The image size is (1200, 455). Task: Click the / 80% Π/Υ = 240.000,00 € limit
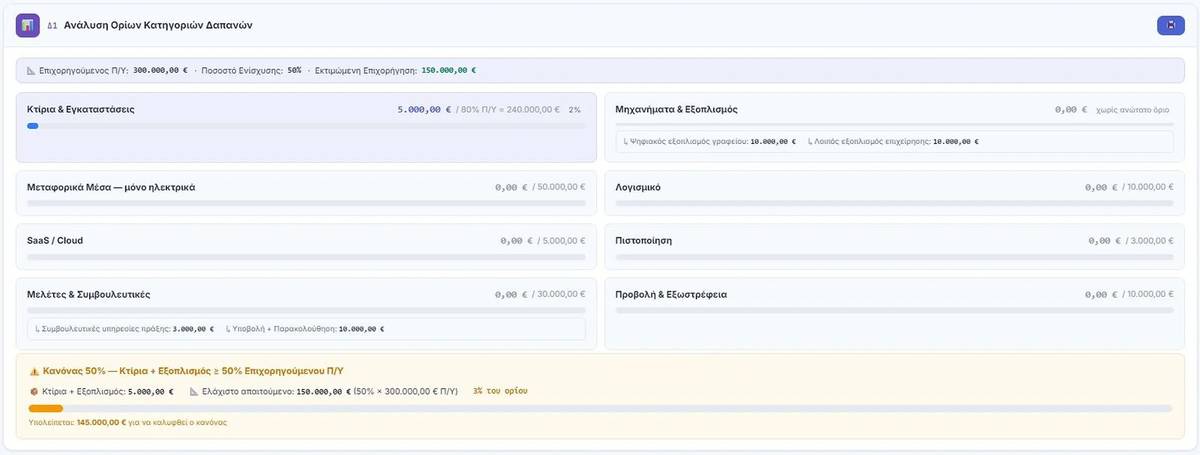click(x=508, y=109)
